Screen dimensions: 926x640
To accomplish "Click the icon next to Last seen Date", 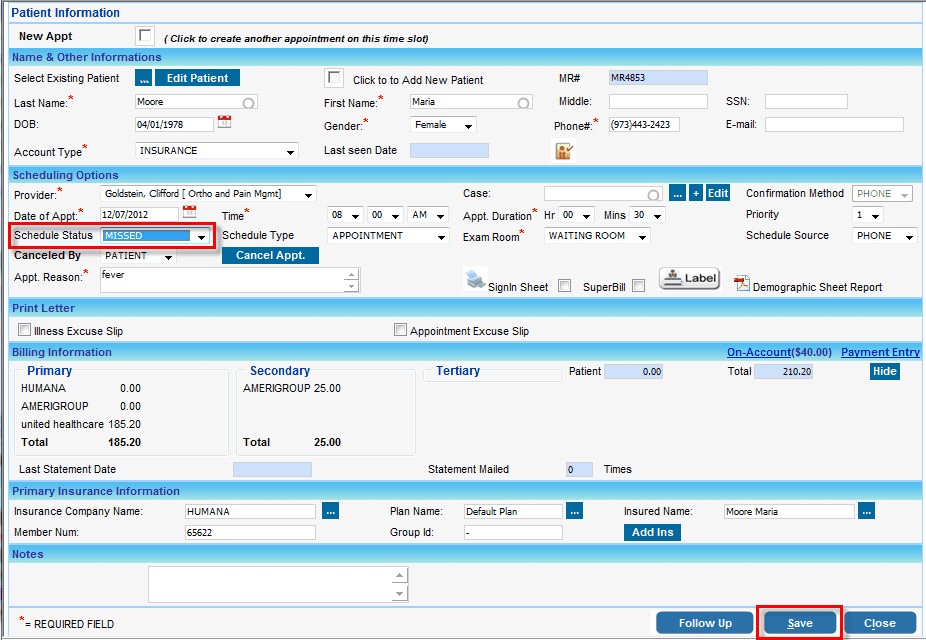I will tap(564, 151).
